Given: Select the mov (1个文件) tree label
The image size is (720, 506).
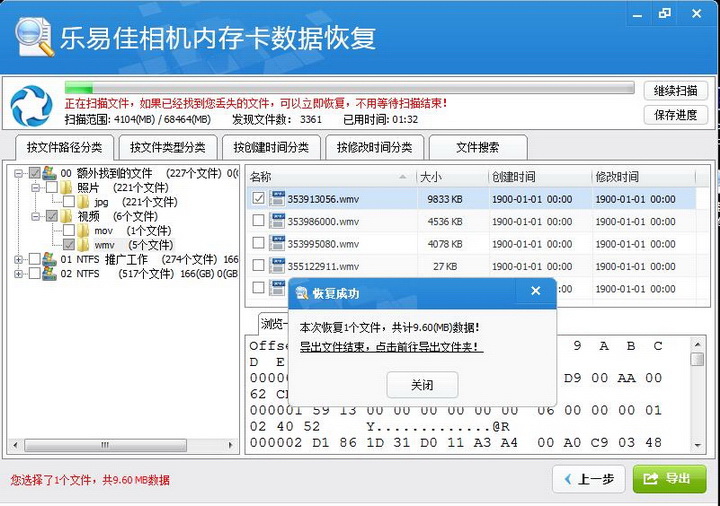Looking at the screenshot, I should pos(133,231).
